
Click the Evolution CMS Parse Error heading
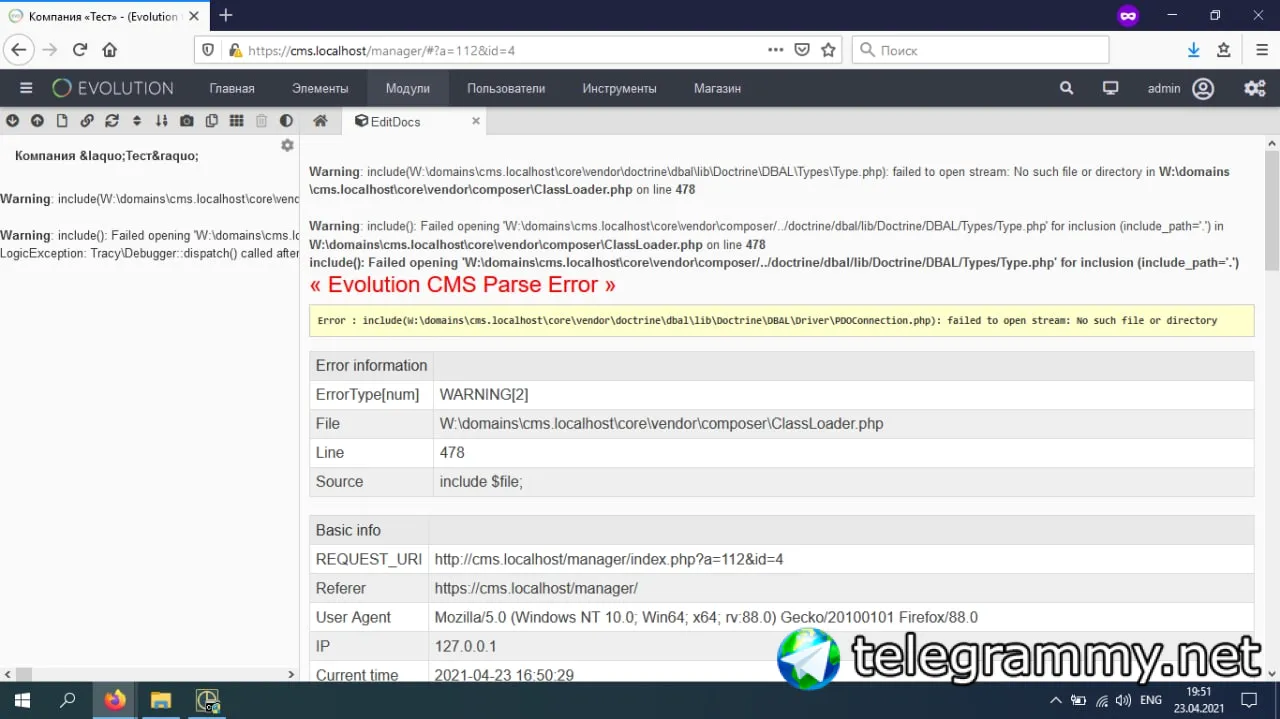463,285
